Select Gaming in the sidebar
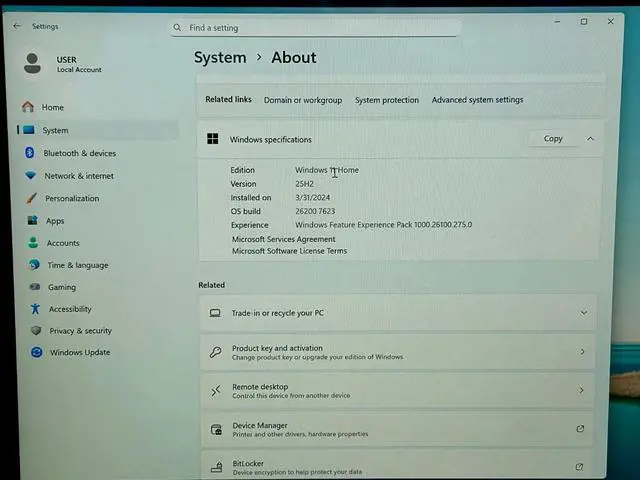This screenshot has height=480, width=640. click(61, 287)
